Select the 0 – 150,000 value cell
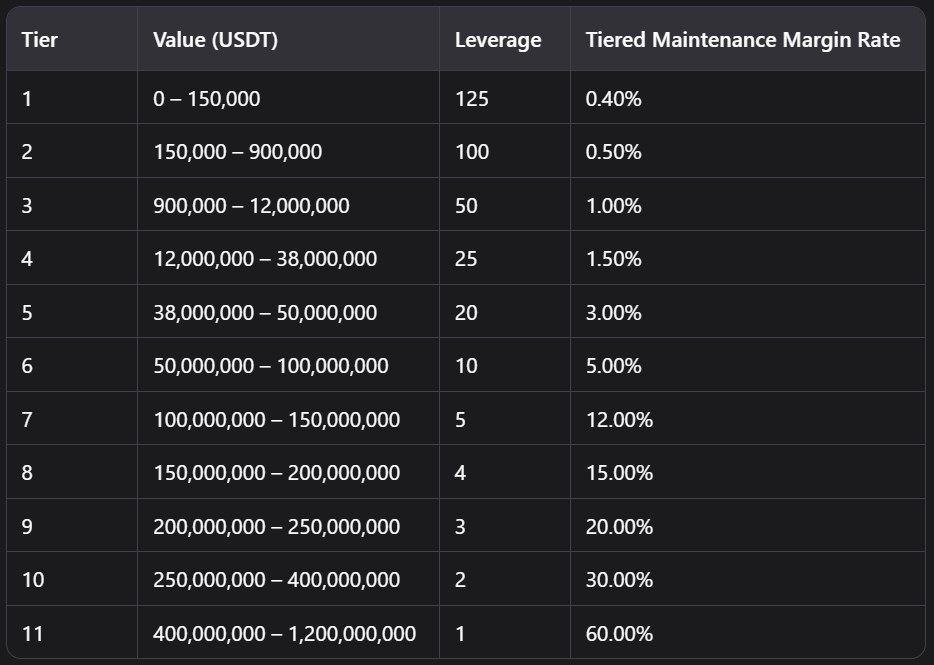934x665 pixels. click(206, 98)
